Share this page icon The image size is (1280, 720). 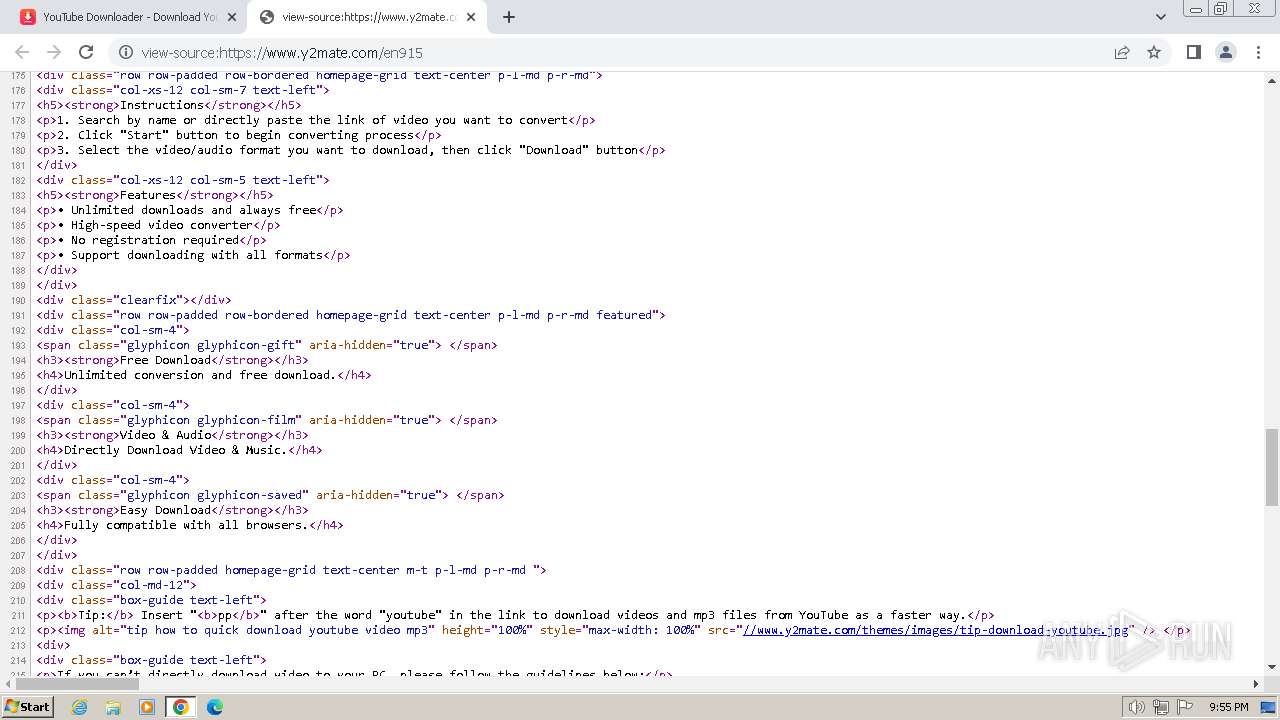click(x=1122, y=53)
